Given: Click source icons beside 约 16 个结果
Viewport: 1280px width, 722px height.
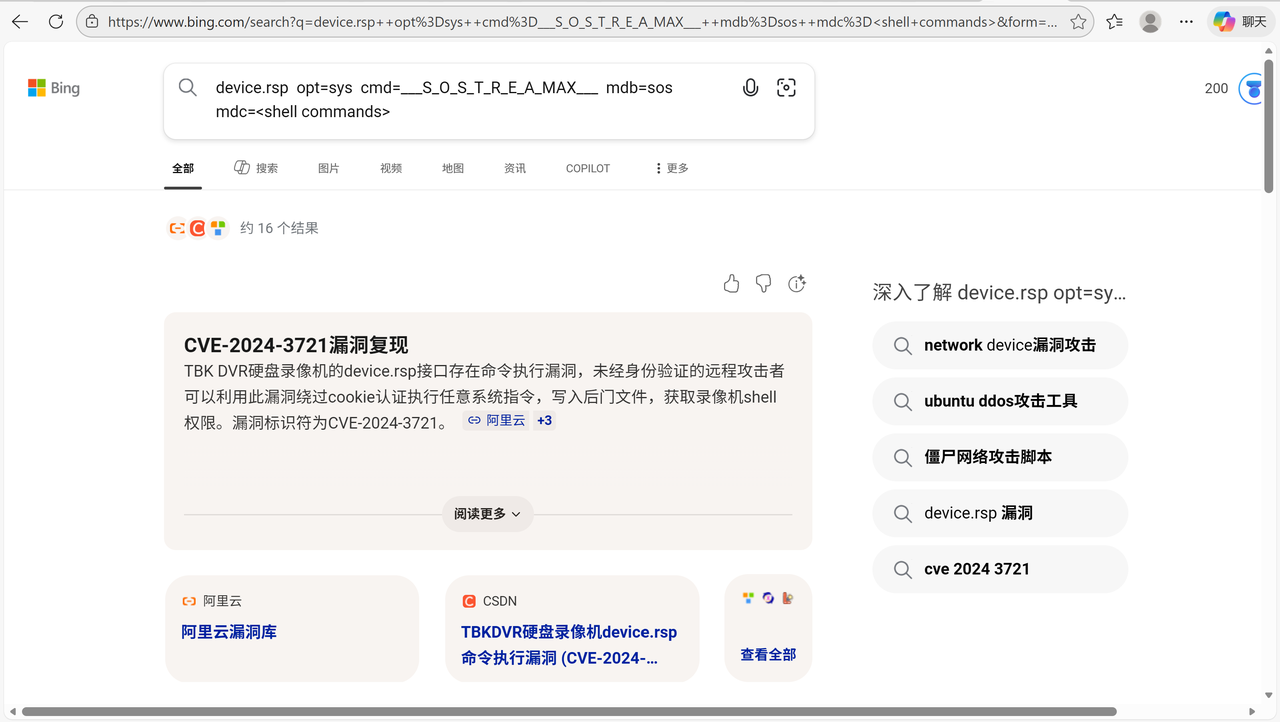Looking at the screenshot, I should click(x=198, y=228).
